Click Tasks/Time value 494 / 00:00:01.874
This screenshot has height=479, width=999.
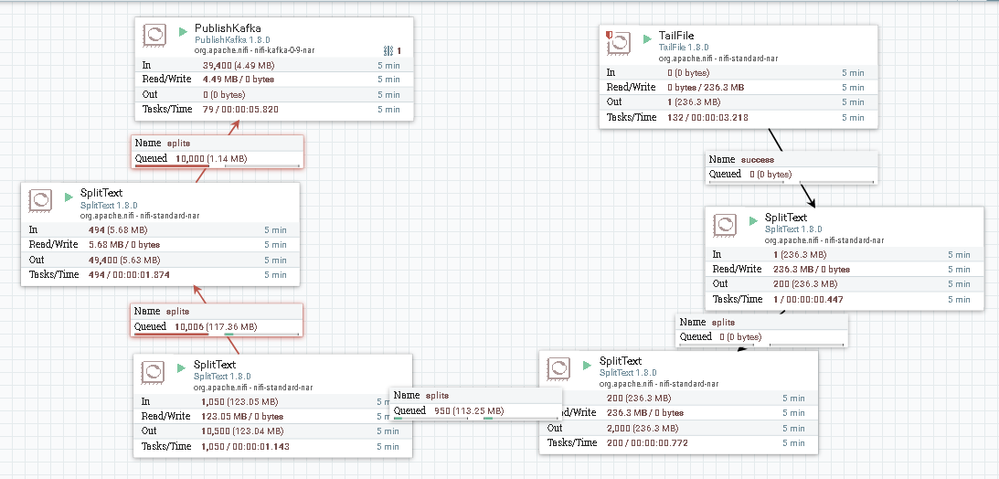point(129,275)
